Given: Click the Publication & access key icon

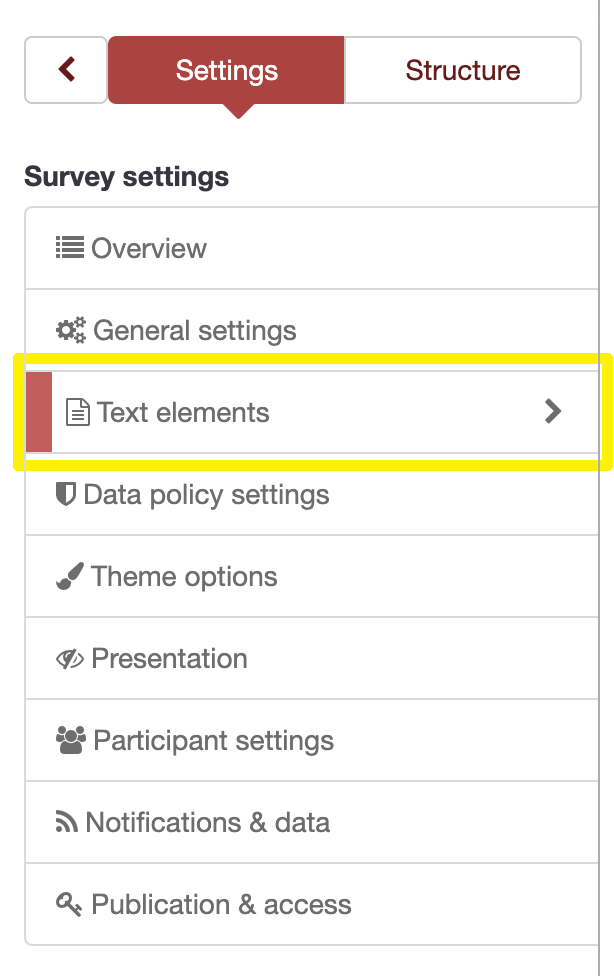Looking at the screenshot, I should [69, 905].
